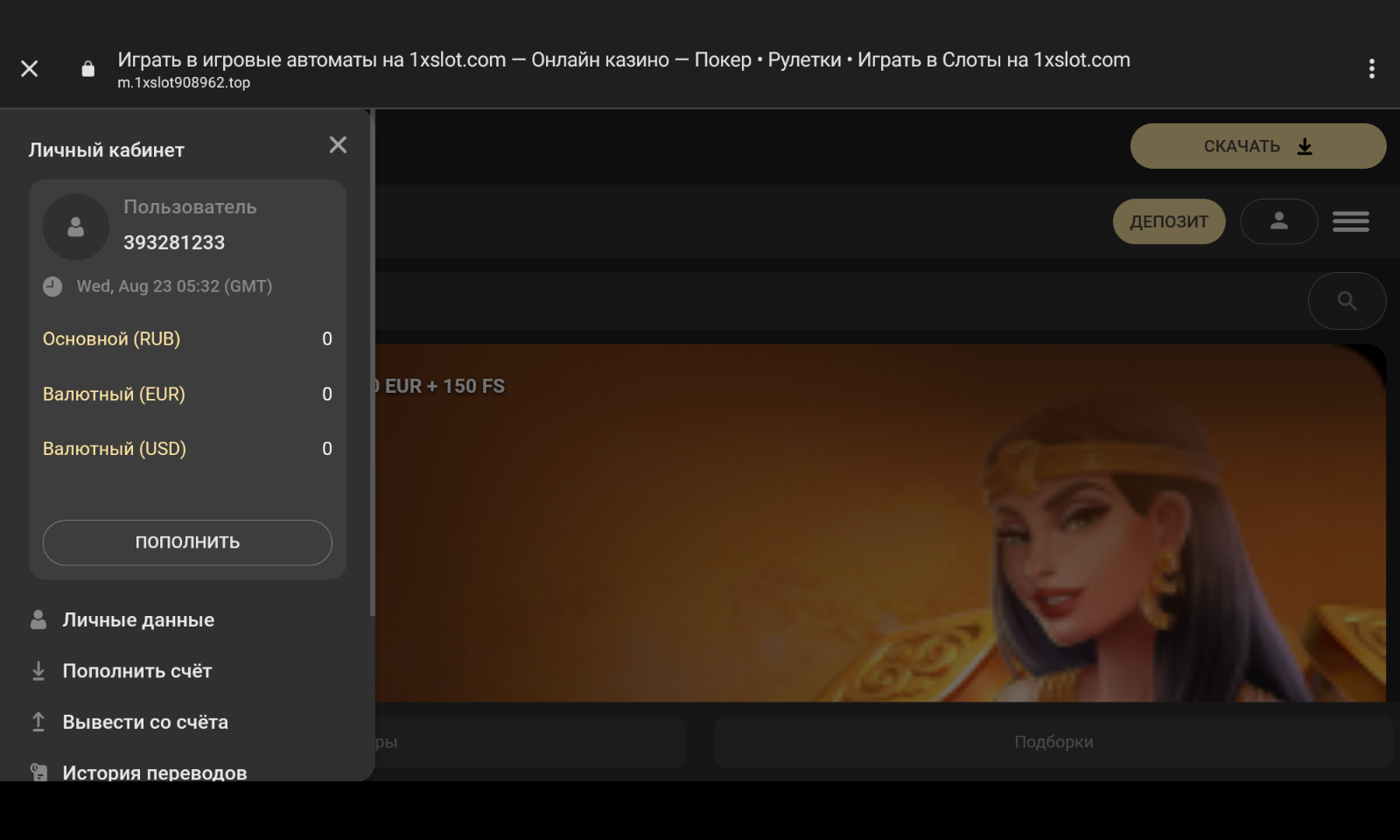The height and width of the screenshot is (840, 1400).
Task: Close the browser custom tab
Action: point(30,68)
